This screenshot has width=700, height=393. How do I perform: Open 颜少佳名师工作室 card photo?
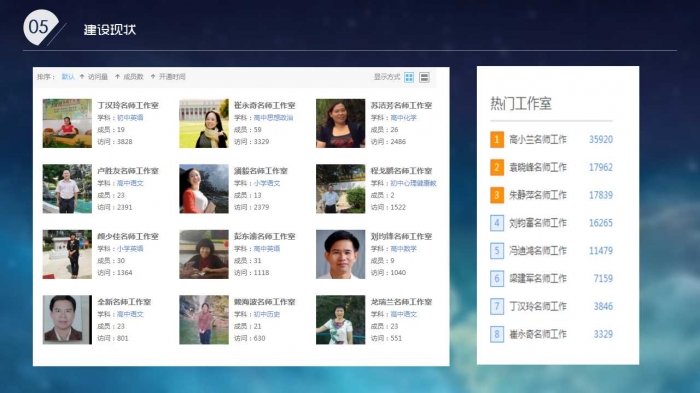pos(67,254)
